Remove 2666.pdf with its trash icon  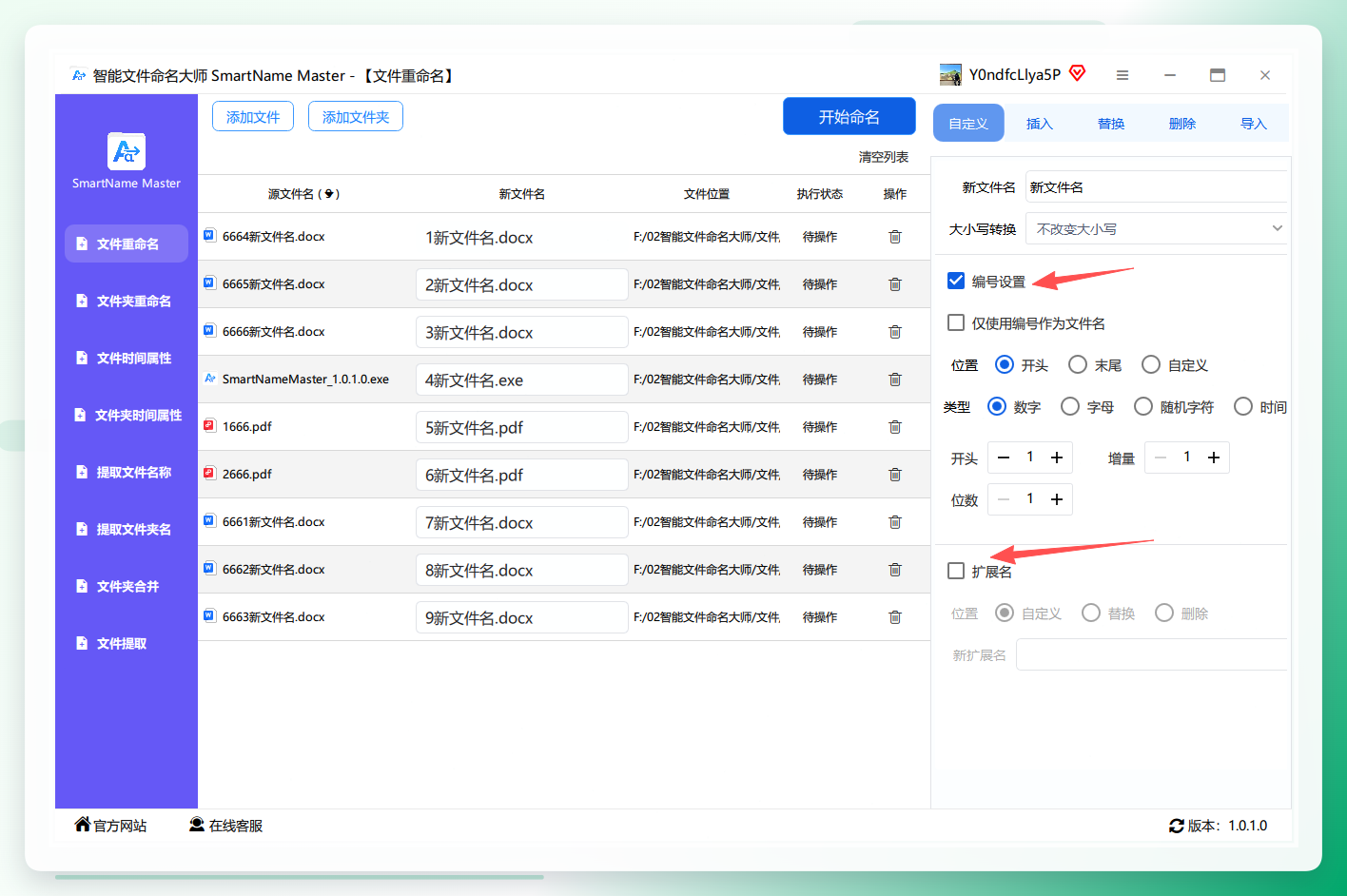(895, 475)
